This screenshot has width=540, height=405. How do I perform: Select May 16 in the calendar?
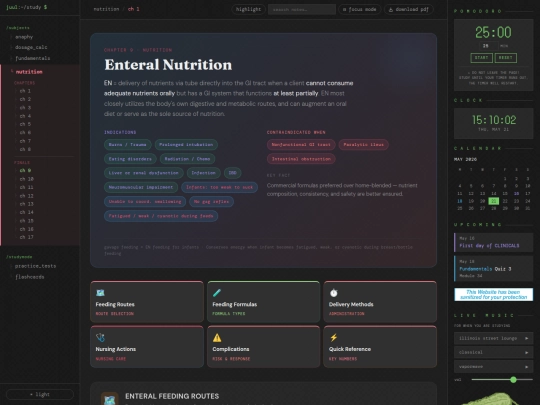click(516, 194)
